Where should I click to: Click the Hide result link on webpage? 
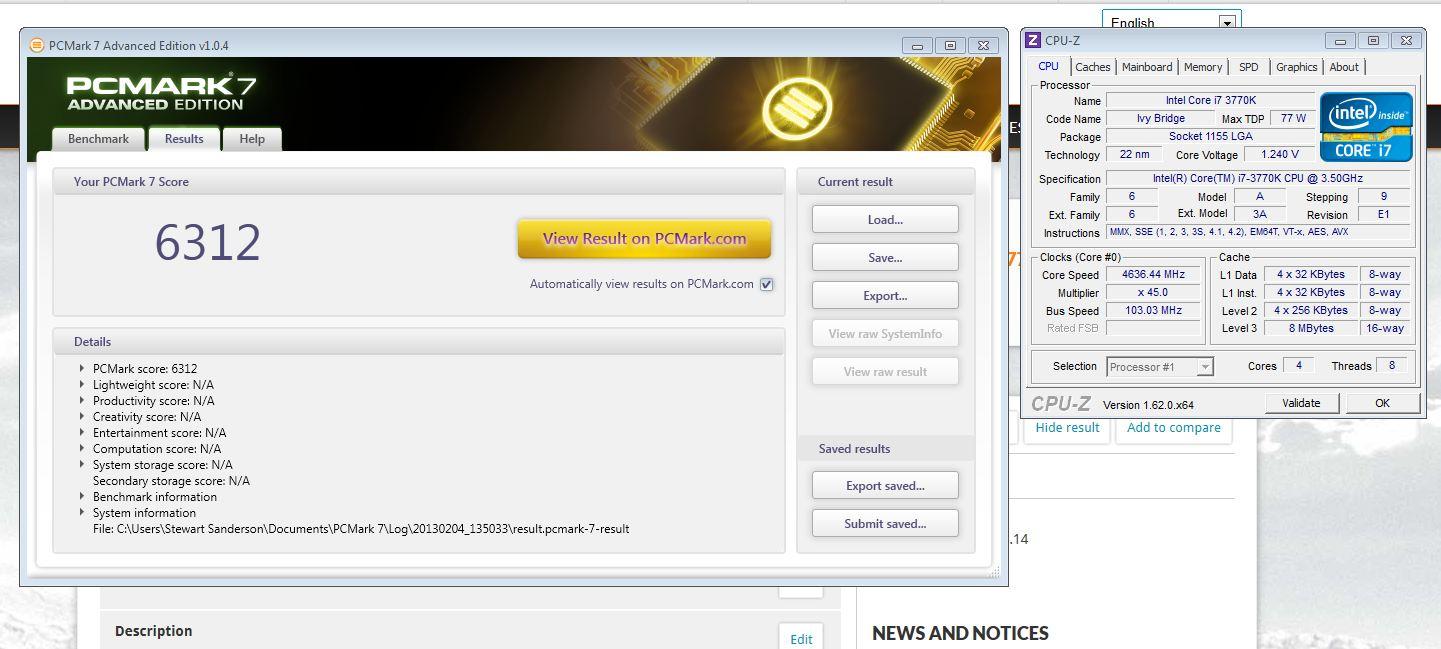click(1067, 427)
